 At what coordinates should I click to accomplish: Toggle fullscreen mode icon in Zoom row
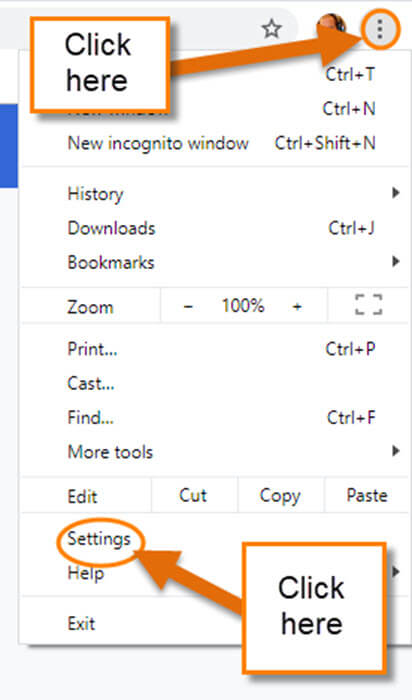[369, 306]
